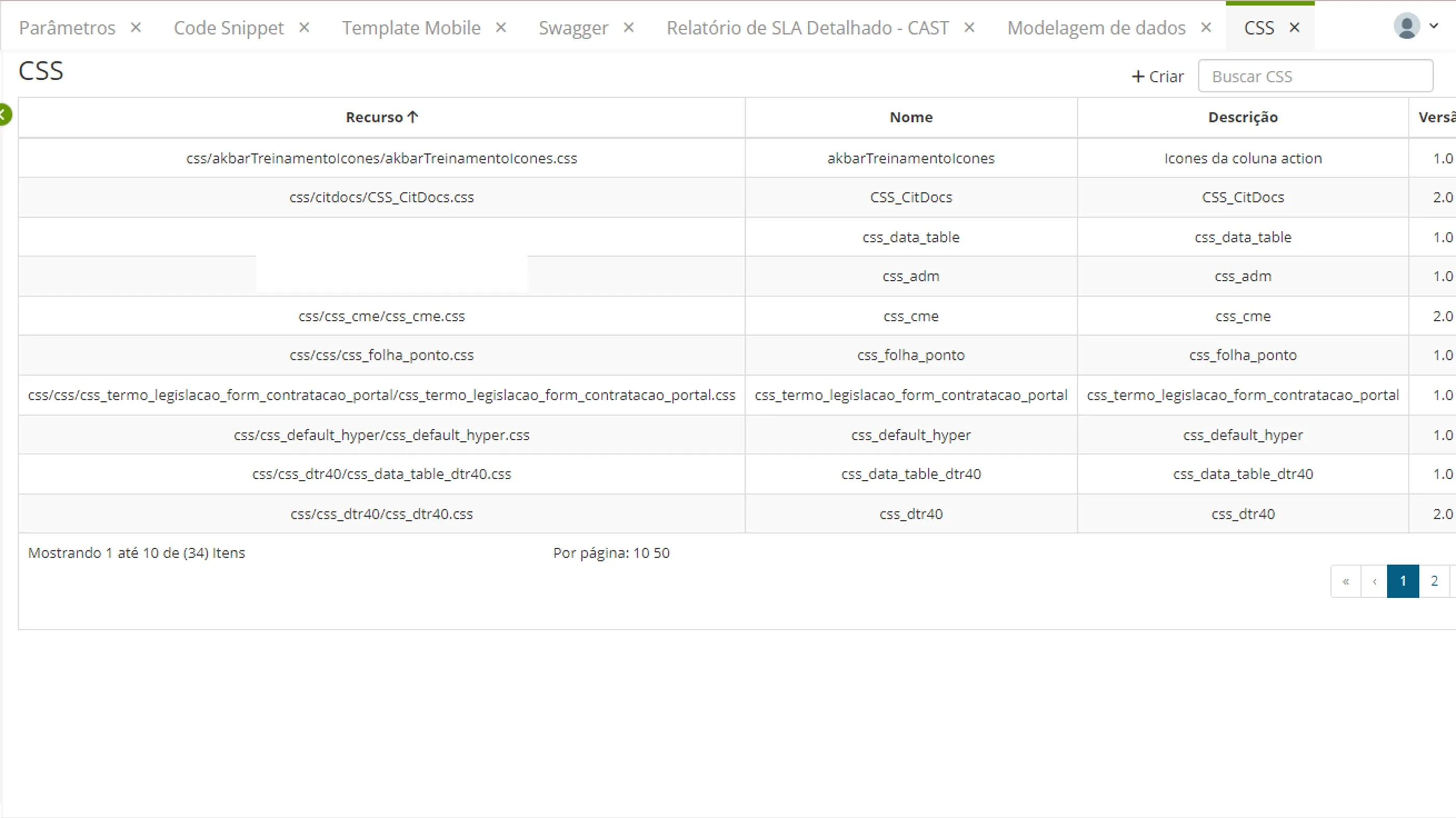Close the active CSS tab
This screenshot has height=818, width=1456.
pyautogui.click(x=1295, y=27)
